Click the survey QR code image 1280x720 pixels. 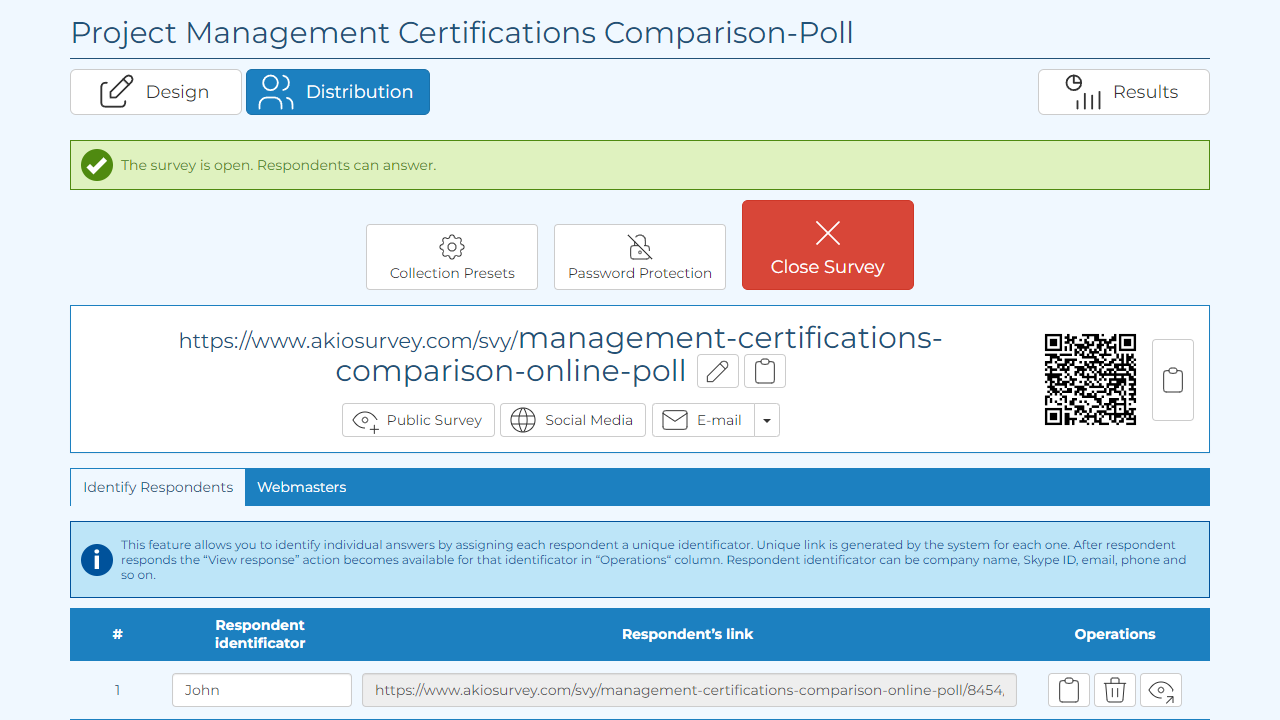[x=1091, y=380]
